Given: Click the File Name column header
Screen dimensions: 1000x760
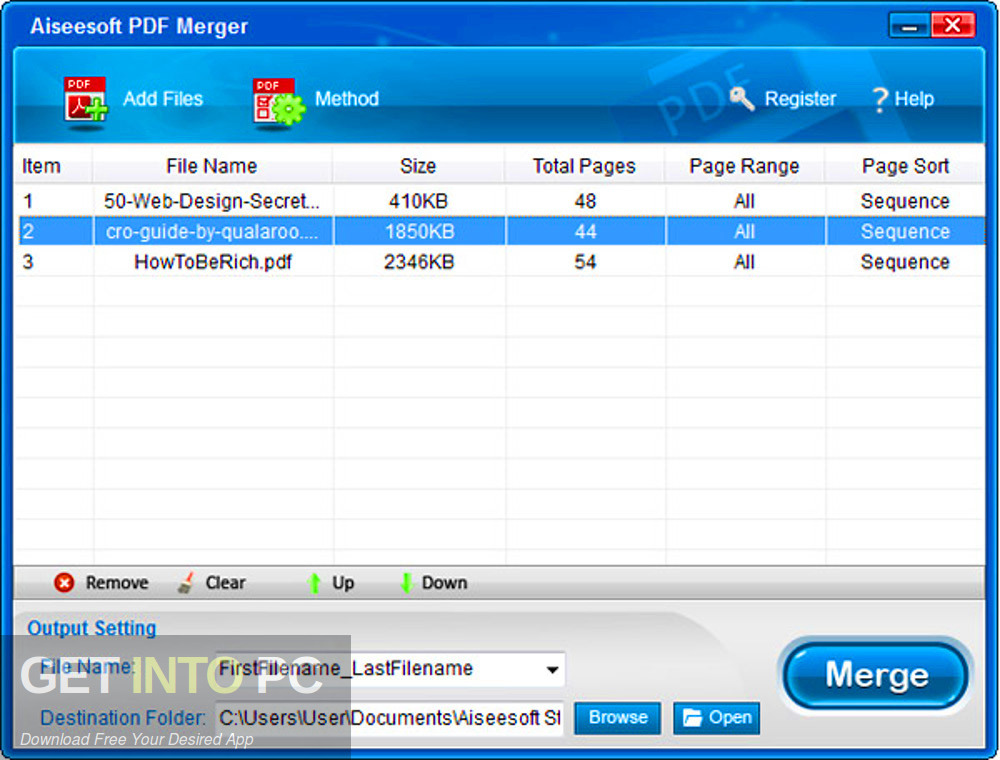Looking at the screenshot, I should 212,166.
